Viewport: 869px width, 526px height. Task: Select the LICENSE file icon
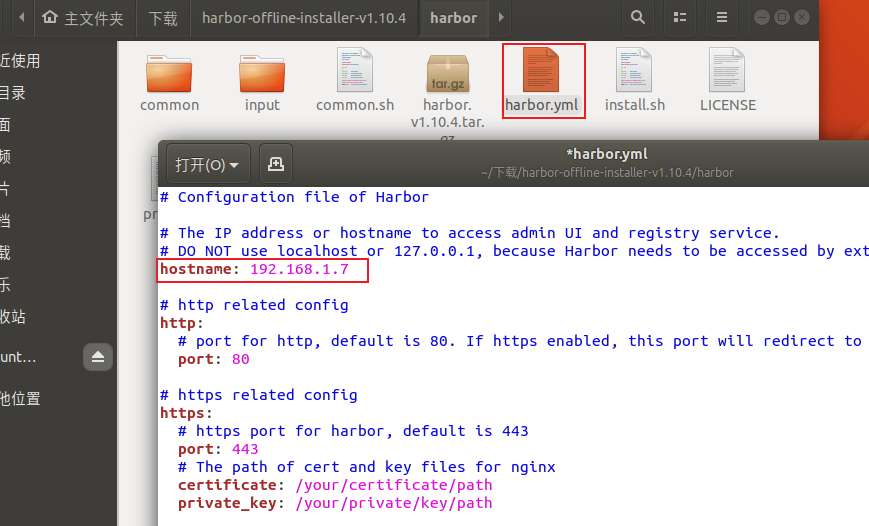coord(727,70)
